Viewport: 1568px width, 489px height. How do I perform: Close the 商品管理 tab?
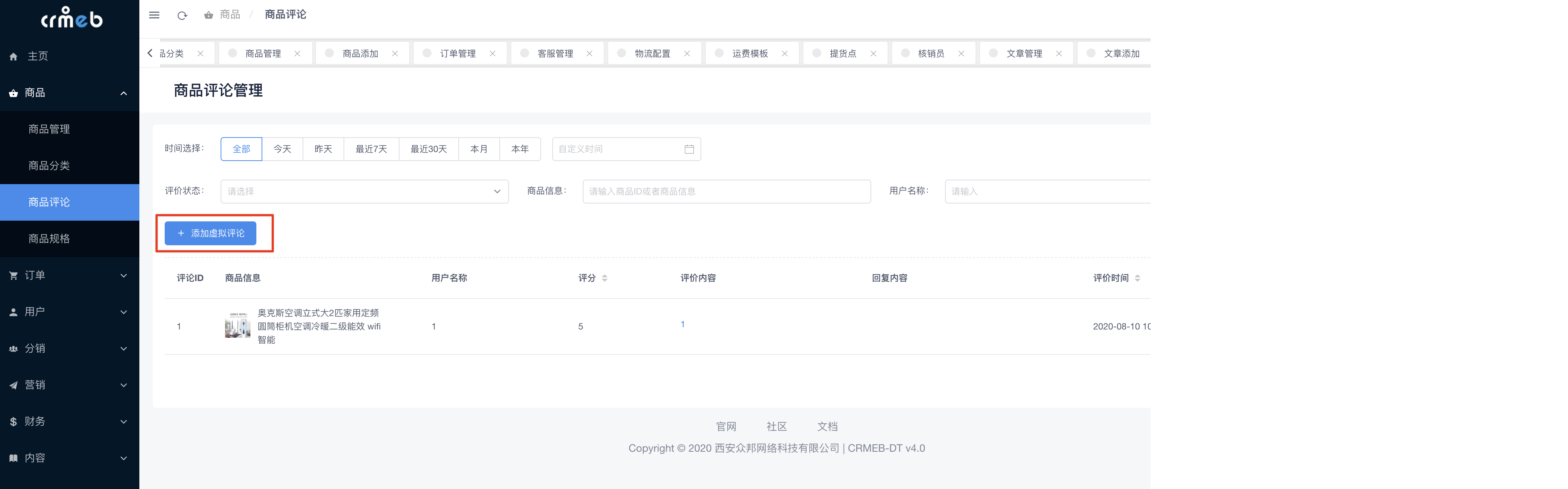(298, 54)
